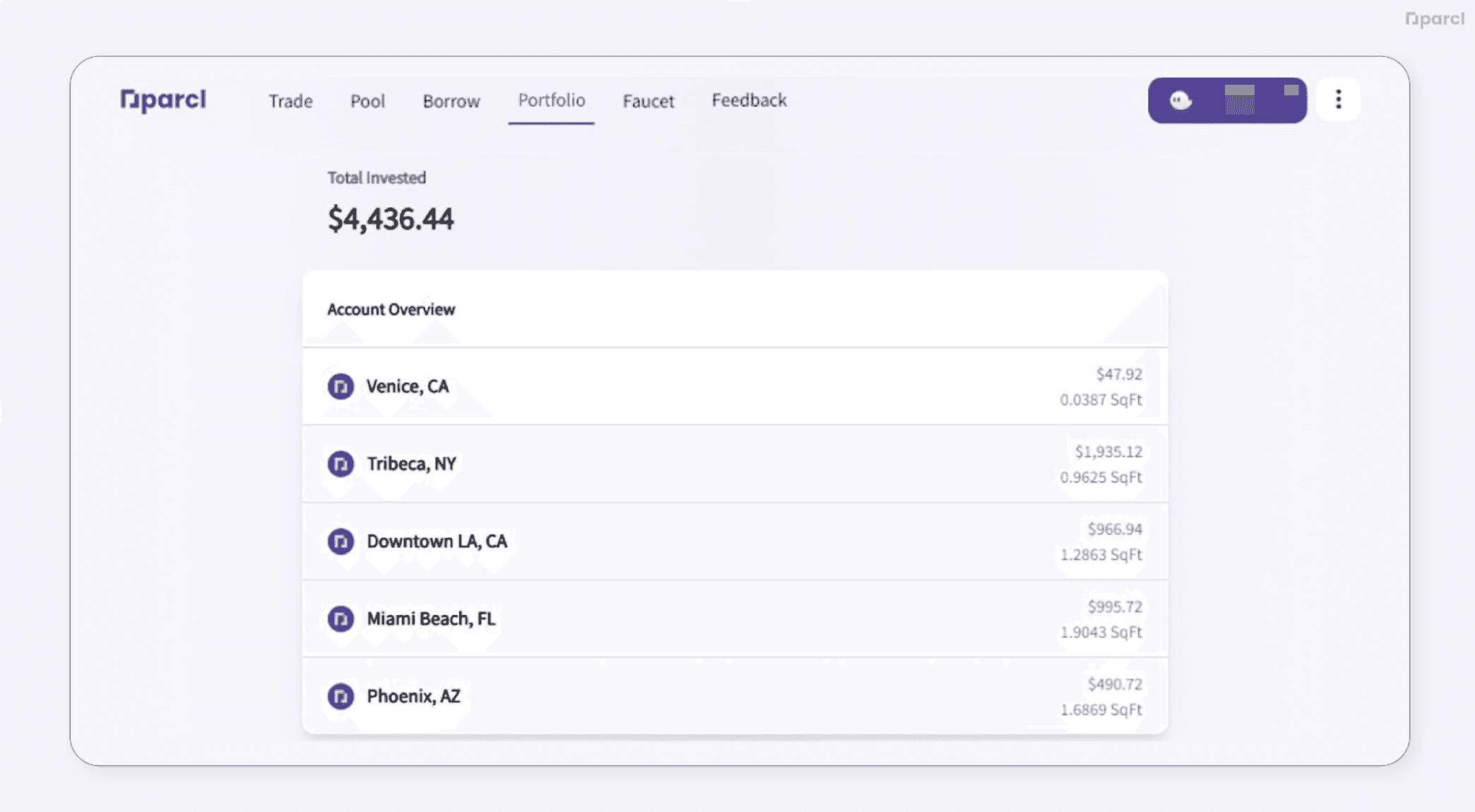Click the Account Overview heading
Screen dimensions: 1475x812
point(391,309)
